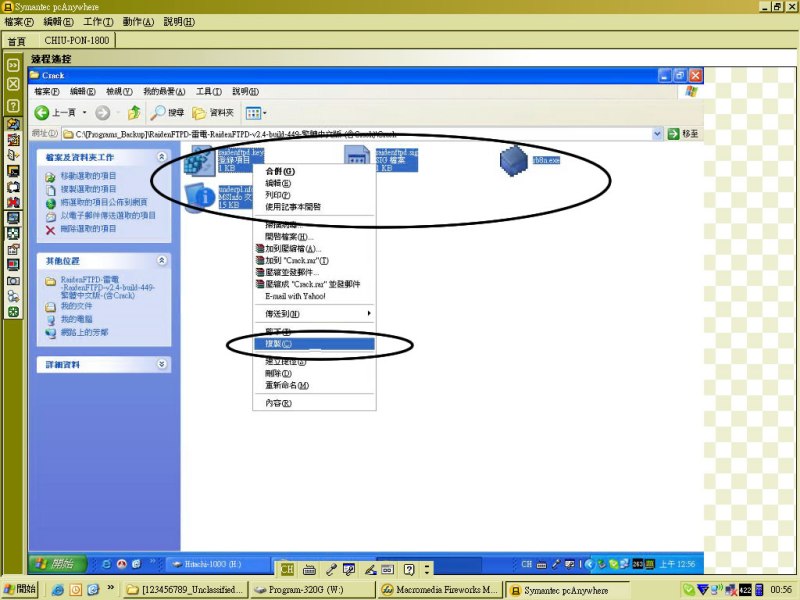
Task: Click 移動選取的項目 task link
Action: (88, 176)
